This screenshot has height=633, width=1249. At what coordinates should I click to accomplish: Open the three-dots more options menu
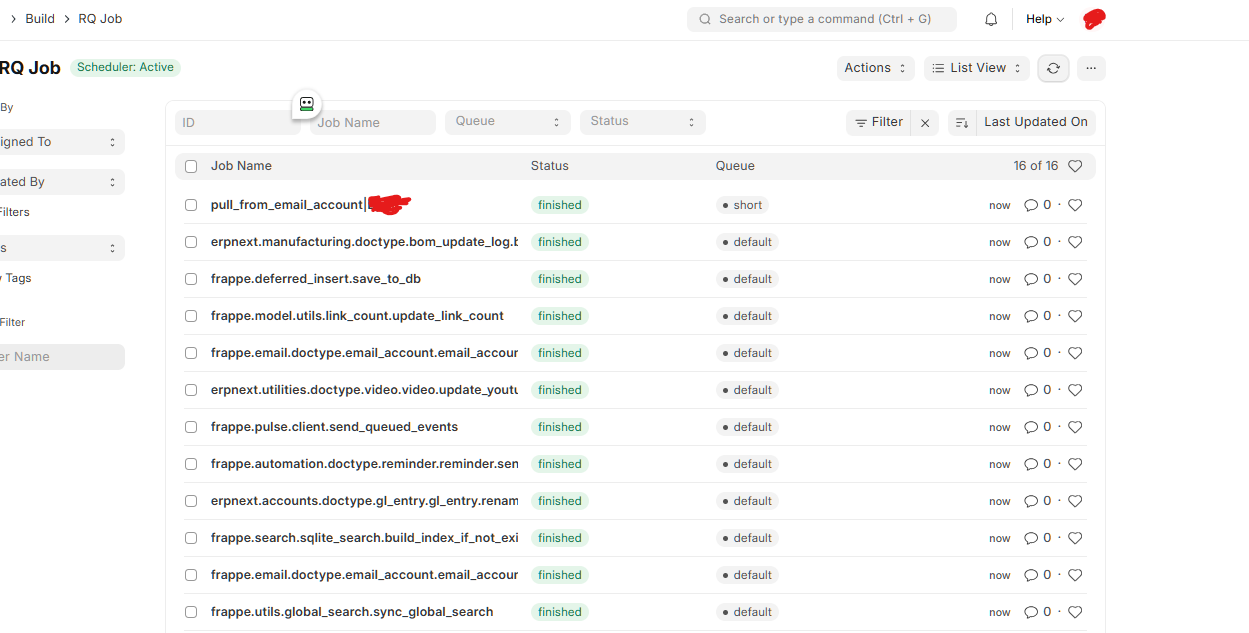coord(1091,68)
